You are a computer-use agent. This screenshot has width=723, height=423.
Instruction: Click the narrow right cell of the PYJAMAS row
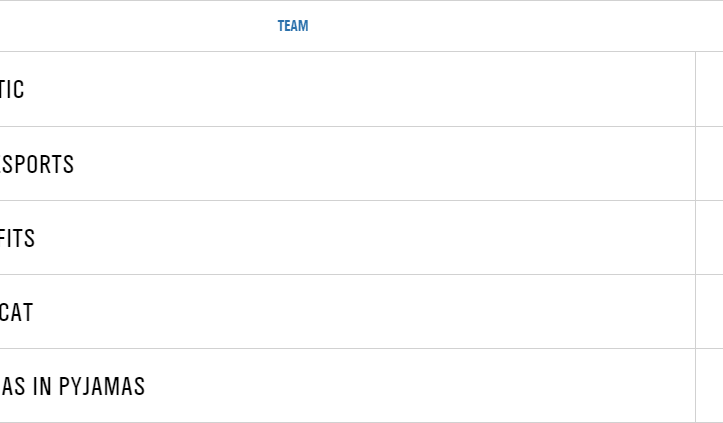709,386
